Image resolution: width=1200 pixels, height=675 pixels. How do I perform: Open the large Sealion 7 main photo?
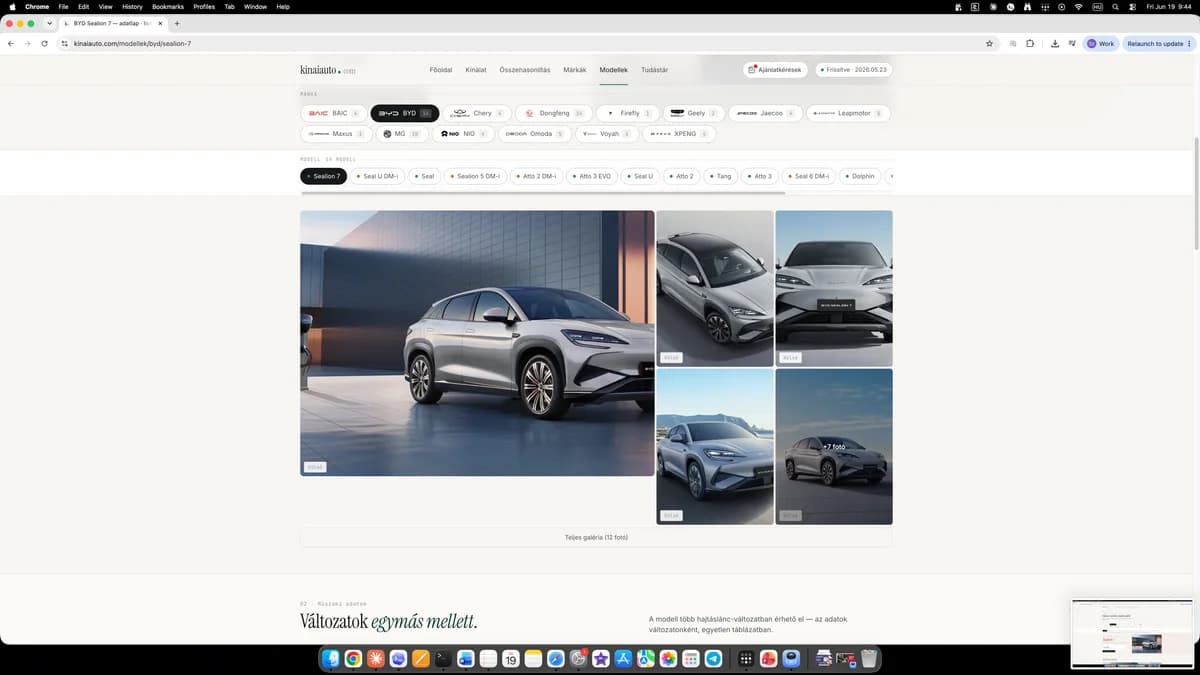pyautogui.click(x=477, y=343)
